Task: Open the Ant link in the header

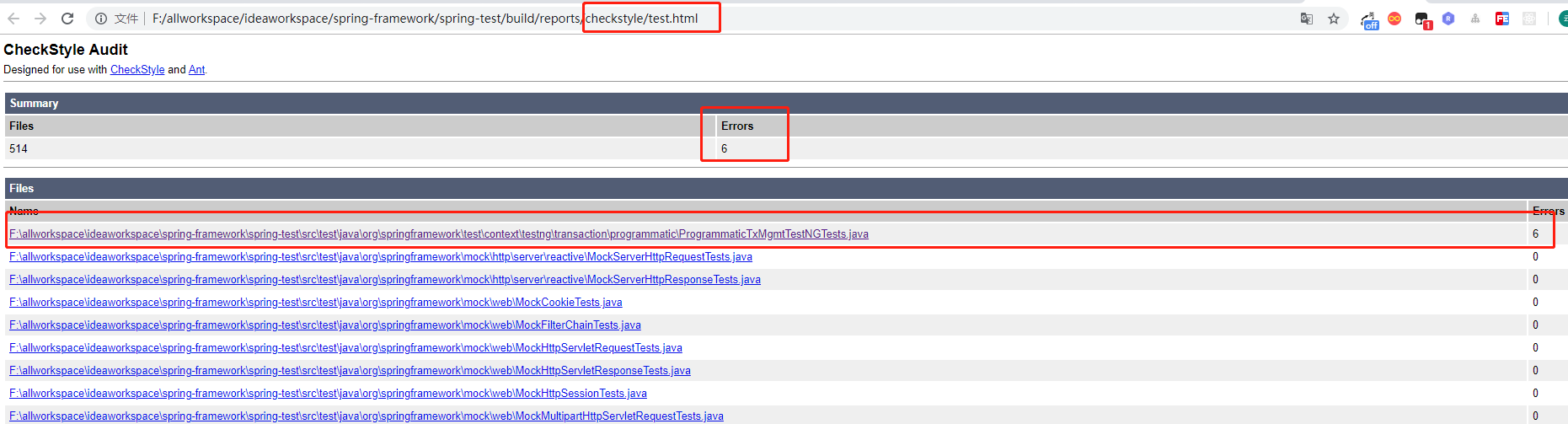Action: click(x=196, y=70)
